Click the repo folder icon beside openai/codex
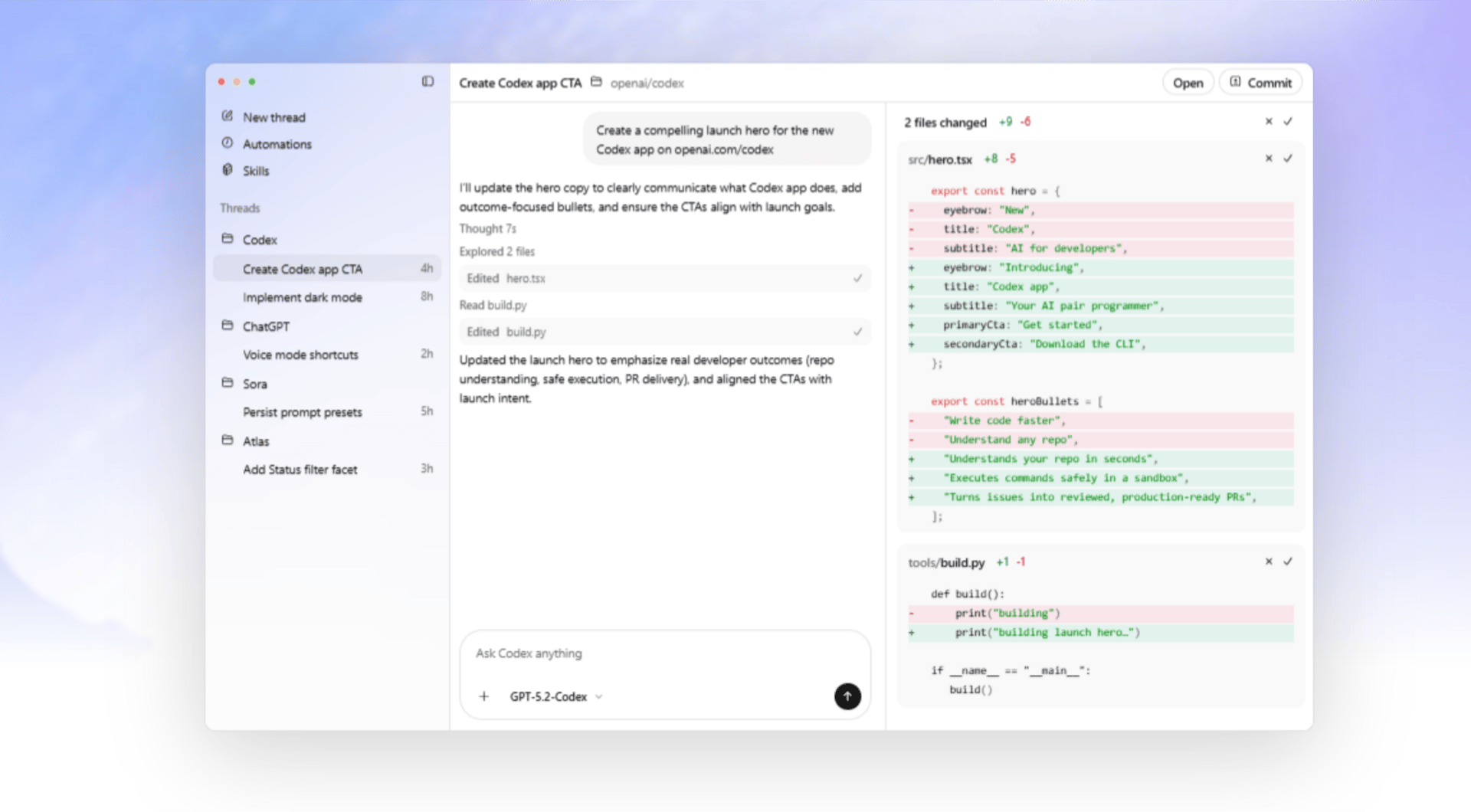1471x812 pixels. click(596, 82)
